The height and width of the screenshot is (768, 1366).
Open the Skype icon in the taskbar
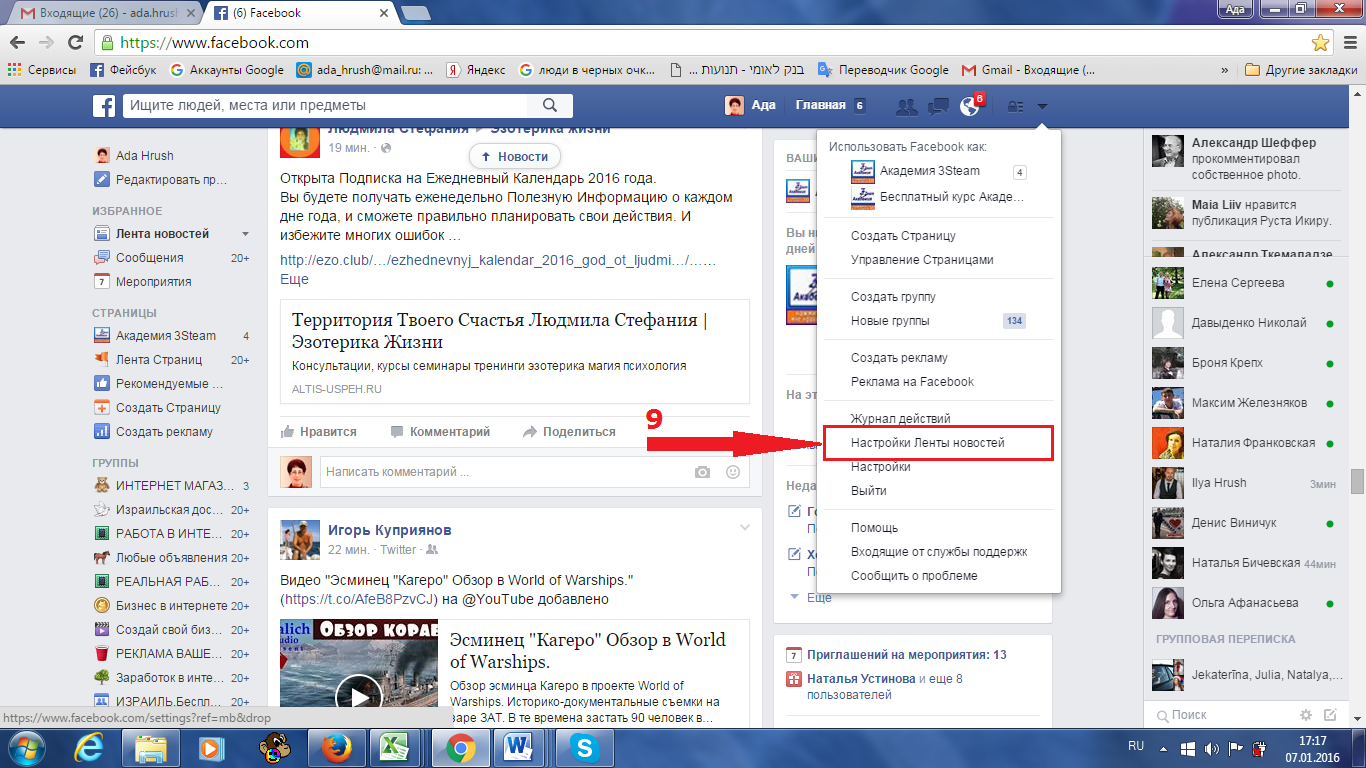click(584, 747)
